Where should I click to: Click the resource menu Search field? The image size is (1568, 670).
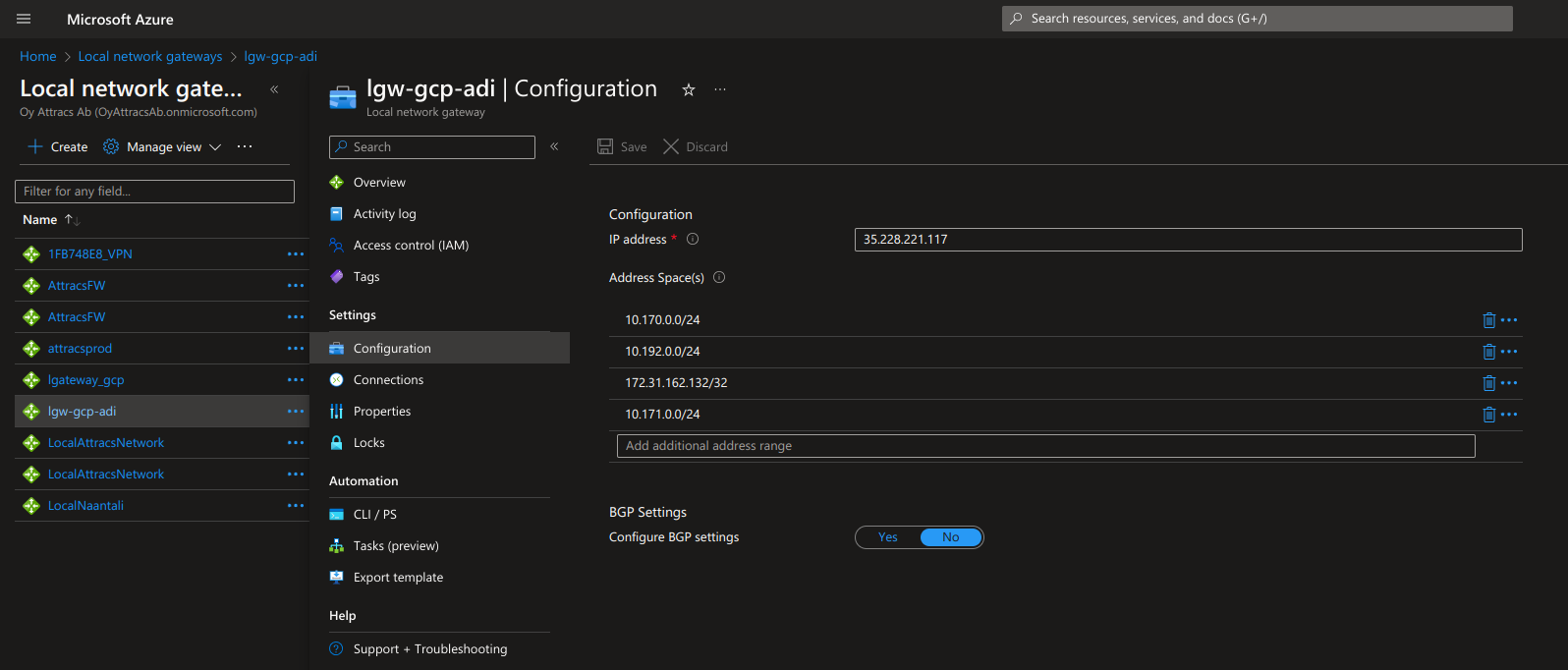[x=432, y=147]
